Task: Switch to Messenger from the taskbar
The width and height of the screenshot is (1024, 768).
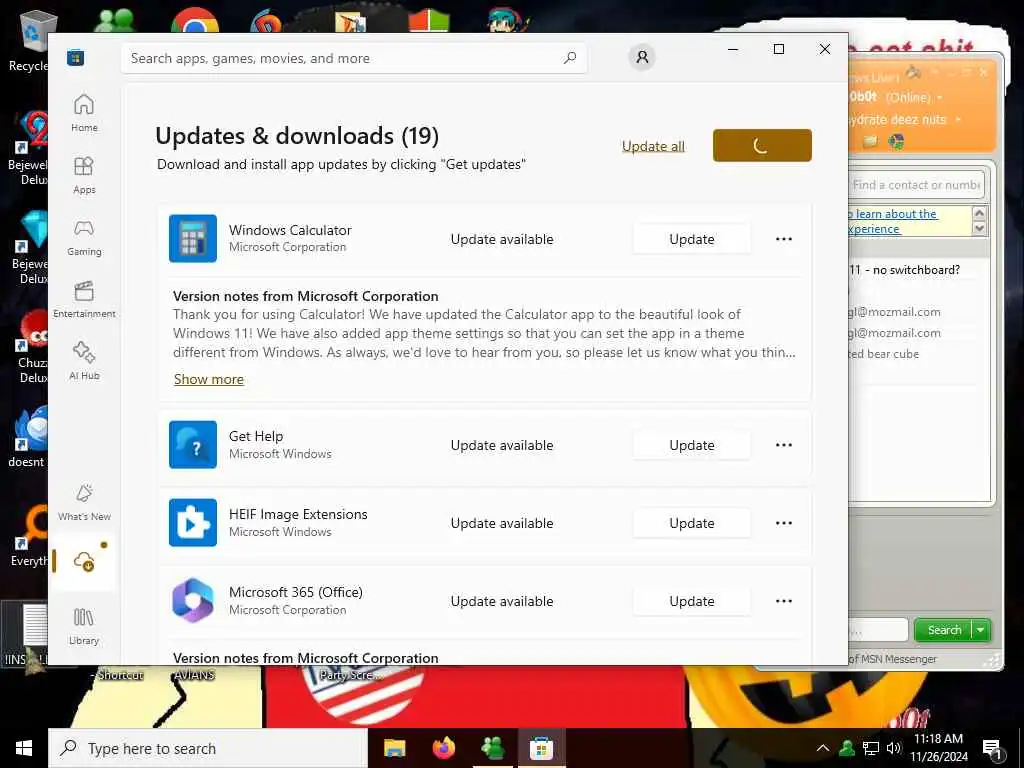Action: pyautogui.click(x=492, y=748)
